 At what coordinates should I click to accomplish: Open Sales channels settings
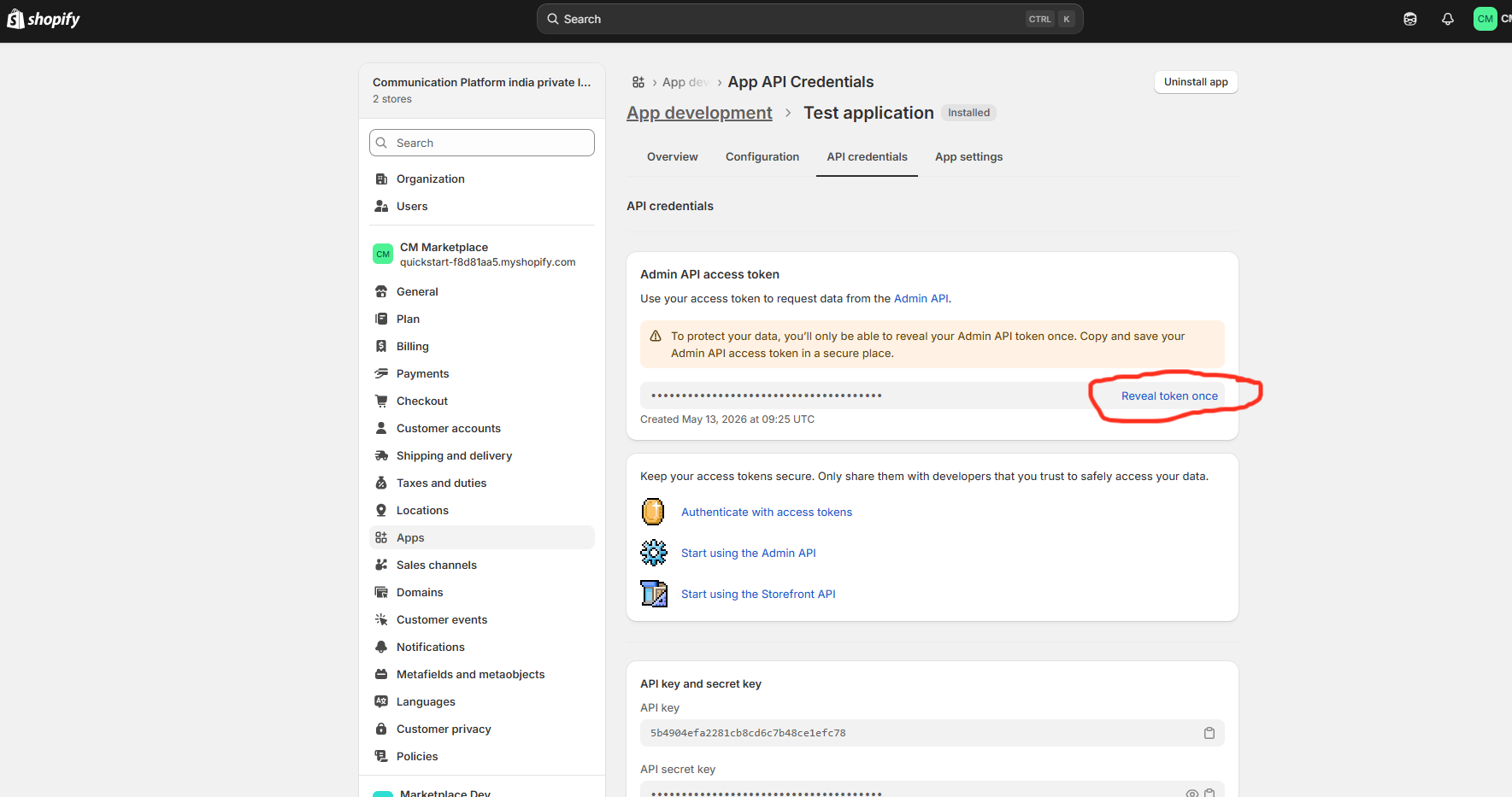tap(482, 565)
